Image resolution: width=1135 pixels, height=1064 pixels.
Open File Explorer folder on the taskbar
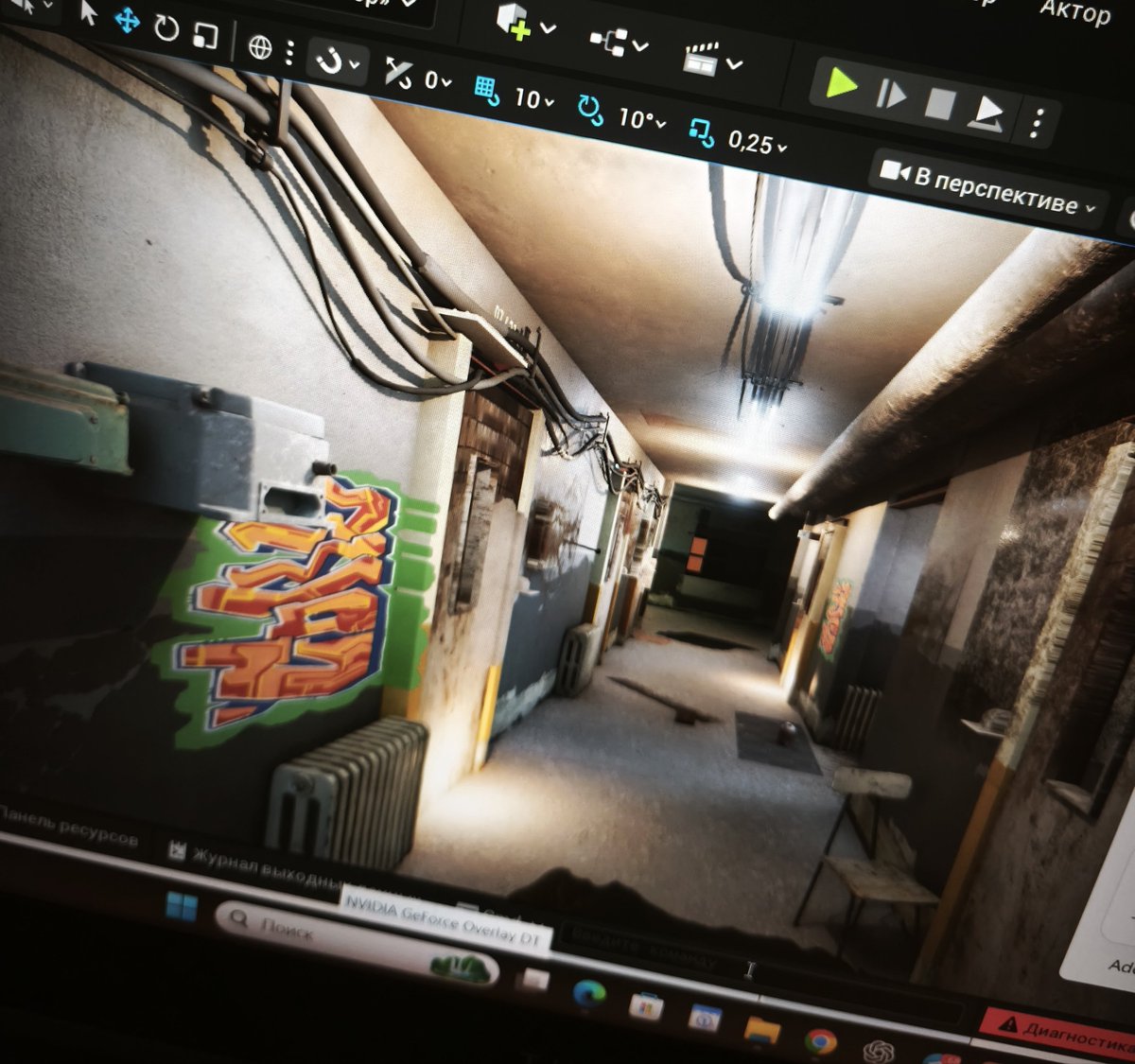[761, 1030]
